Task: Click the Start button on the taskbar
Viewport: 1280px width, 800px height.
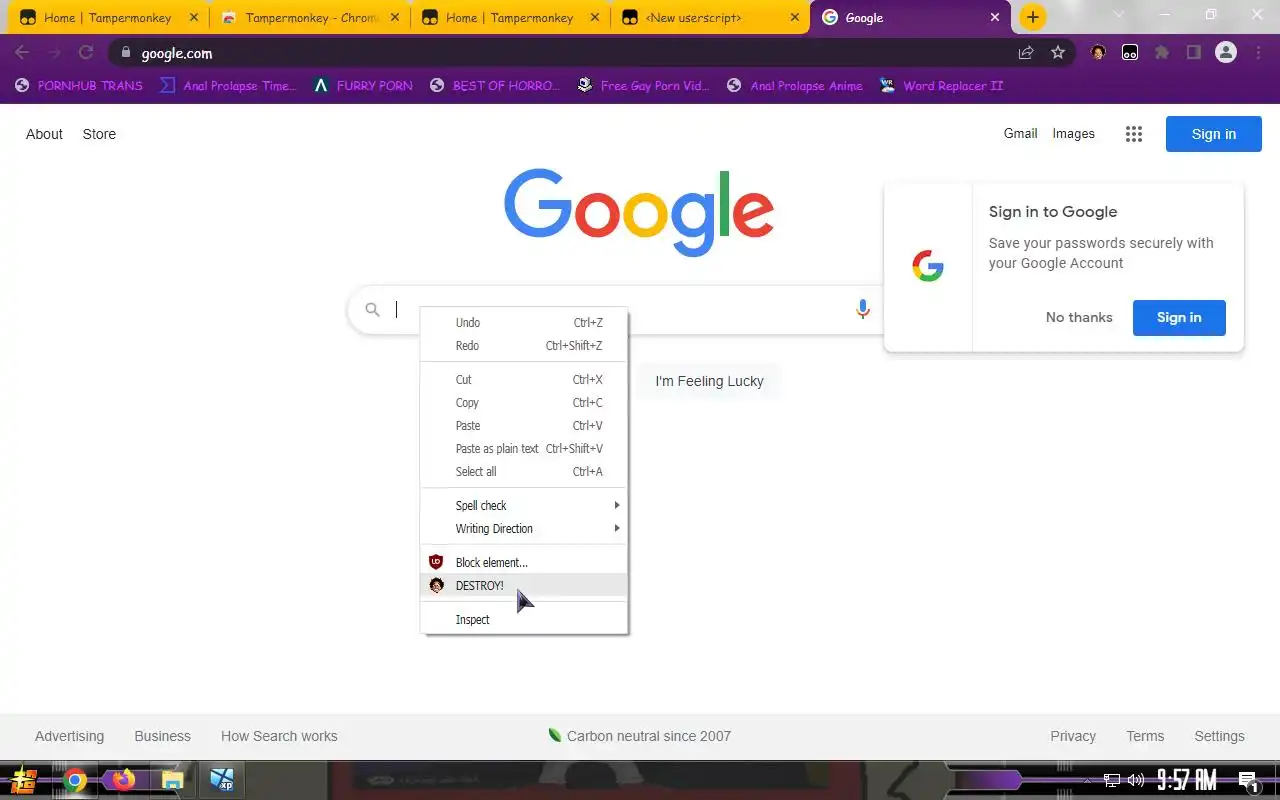Action: [x=24, y=780]
